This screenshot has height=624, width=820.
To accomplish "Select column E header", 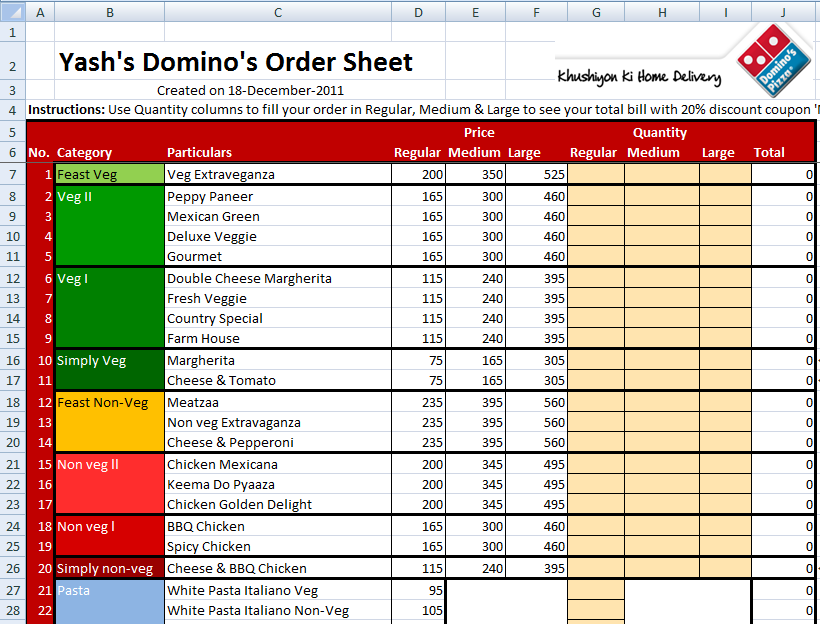I will coord(475,13).
